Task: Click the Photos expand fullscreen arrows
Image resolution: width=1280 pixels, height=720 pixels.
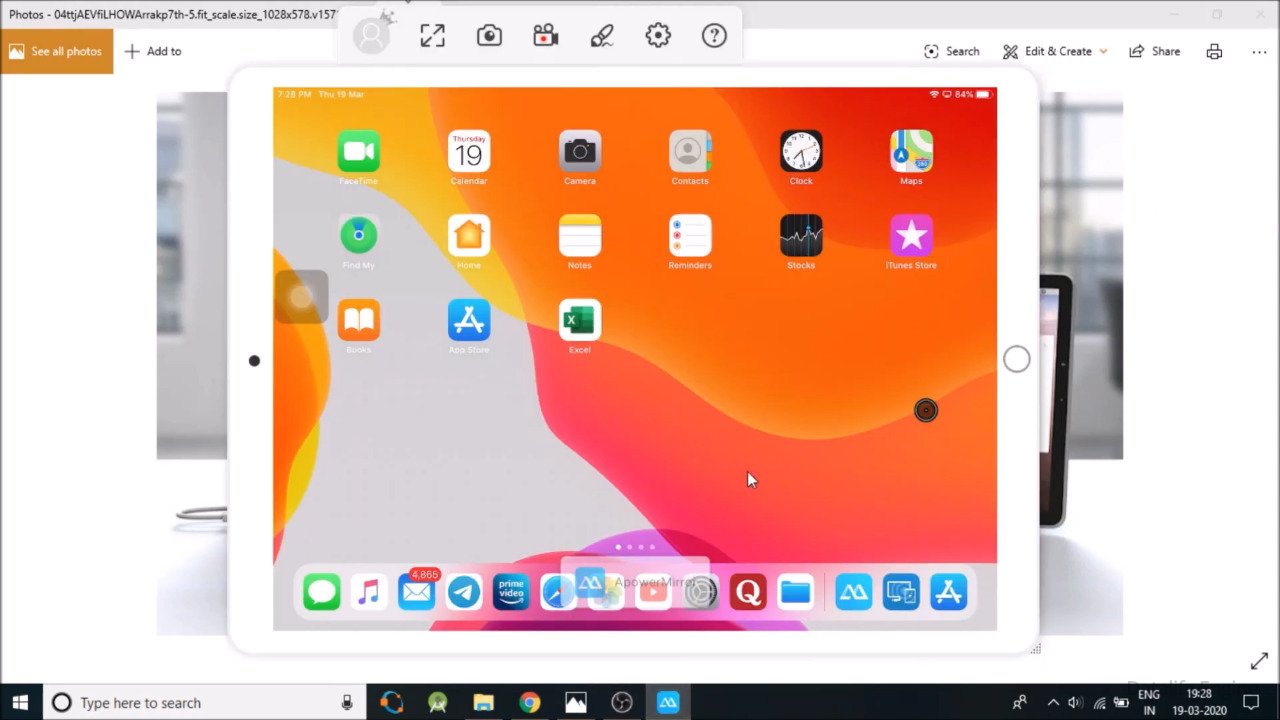Action: click(x=1259, y=662)
